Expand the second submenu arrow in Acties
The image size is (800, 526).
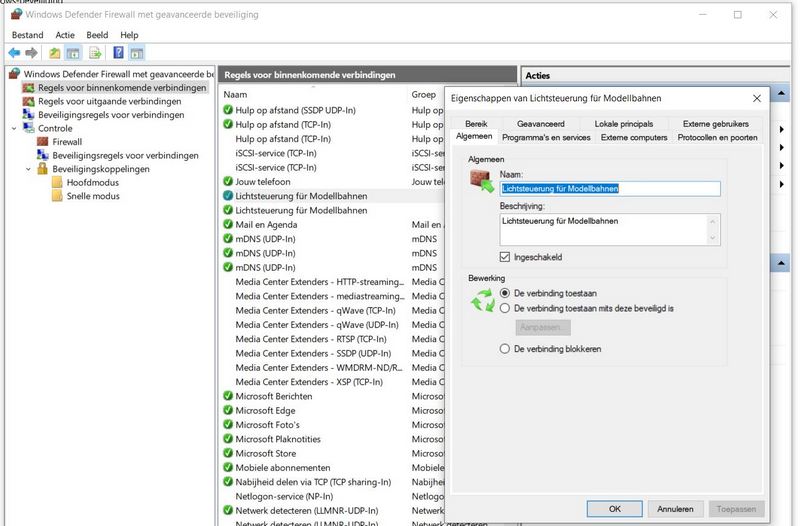coord(782,147)
